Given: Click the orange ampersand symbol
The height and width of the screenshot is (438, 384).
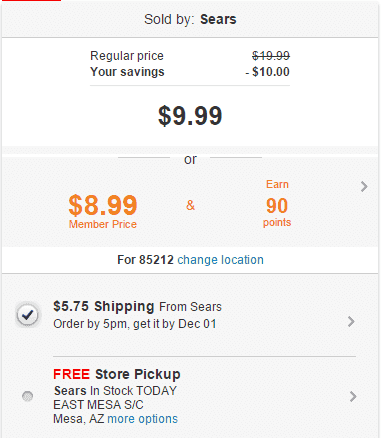Looking at the screenshot, I should (190, 205).
